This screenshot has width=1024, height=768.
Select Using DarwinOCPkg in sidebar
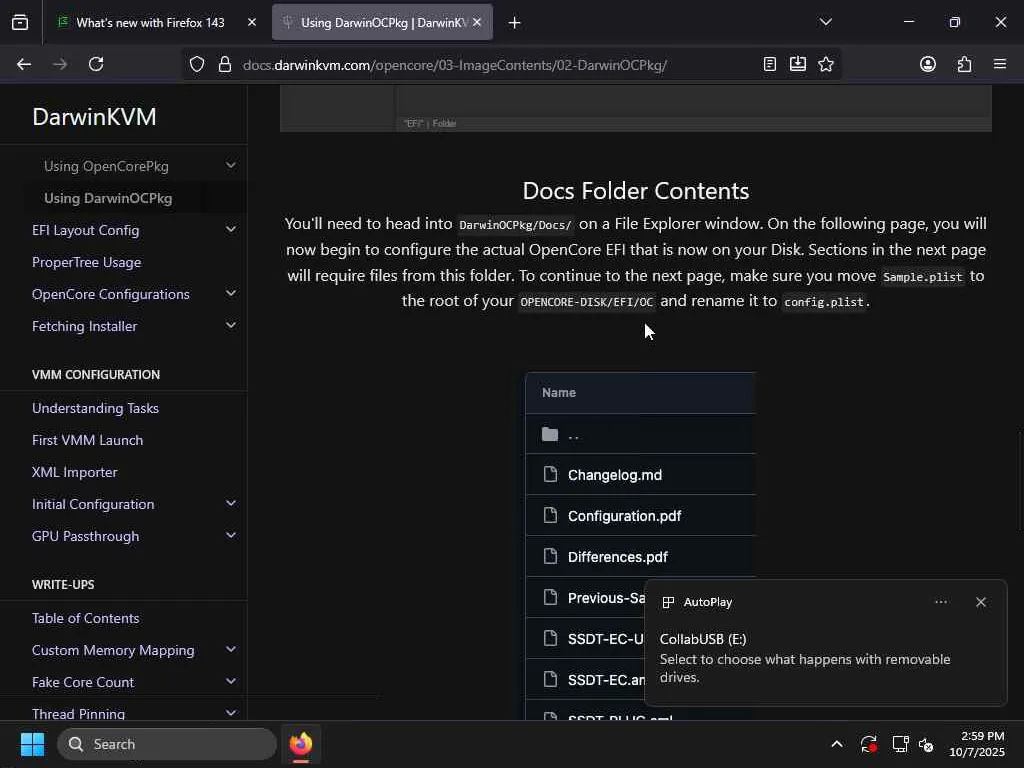pos(108,199)
